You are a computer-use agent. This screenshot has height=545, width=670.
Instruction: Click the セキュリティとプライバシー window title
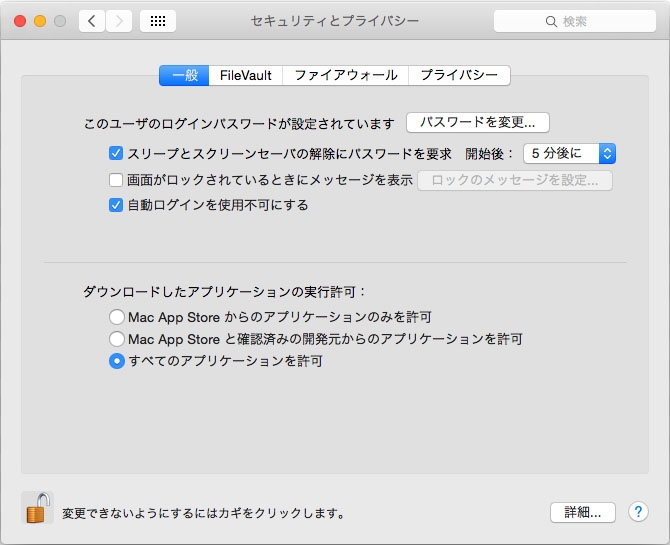[x=335, y=21]
